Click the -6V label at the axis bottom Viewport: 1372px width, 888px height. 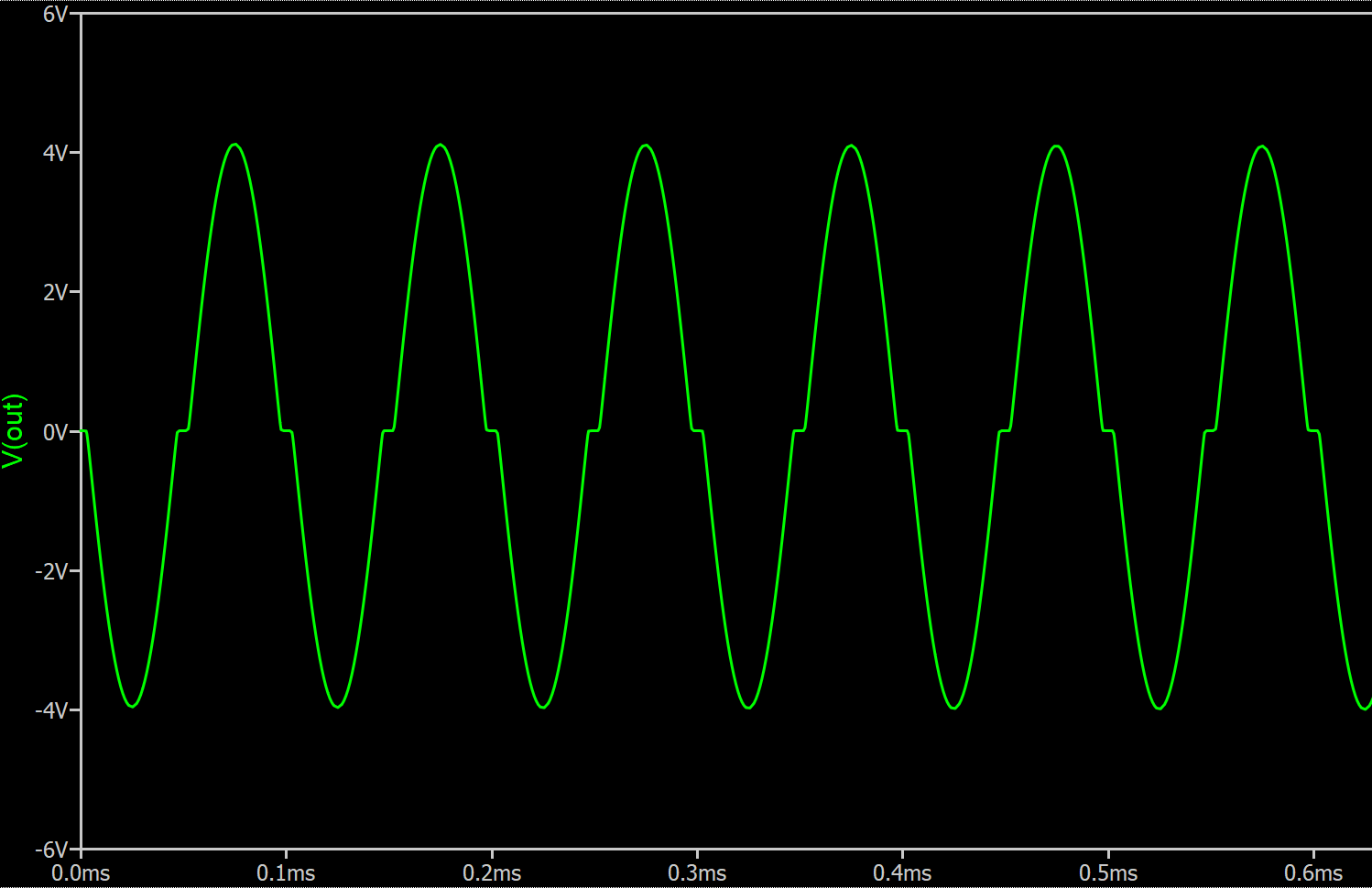click(52, 850)
